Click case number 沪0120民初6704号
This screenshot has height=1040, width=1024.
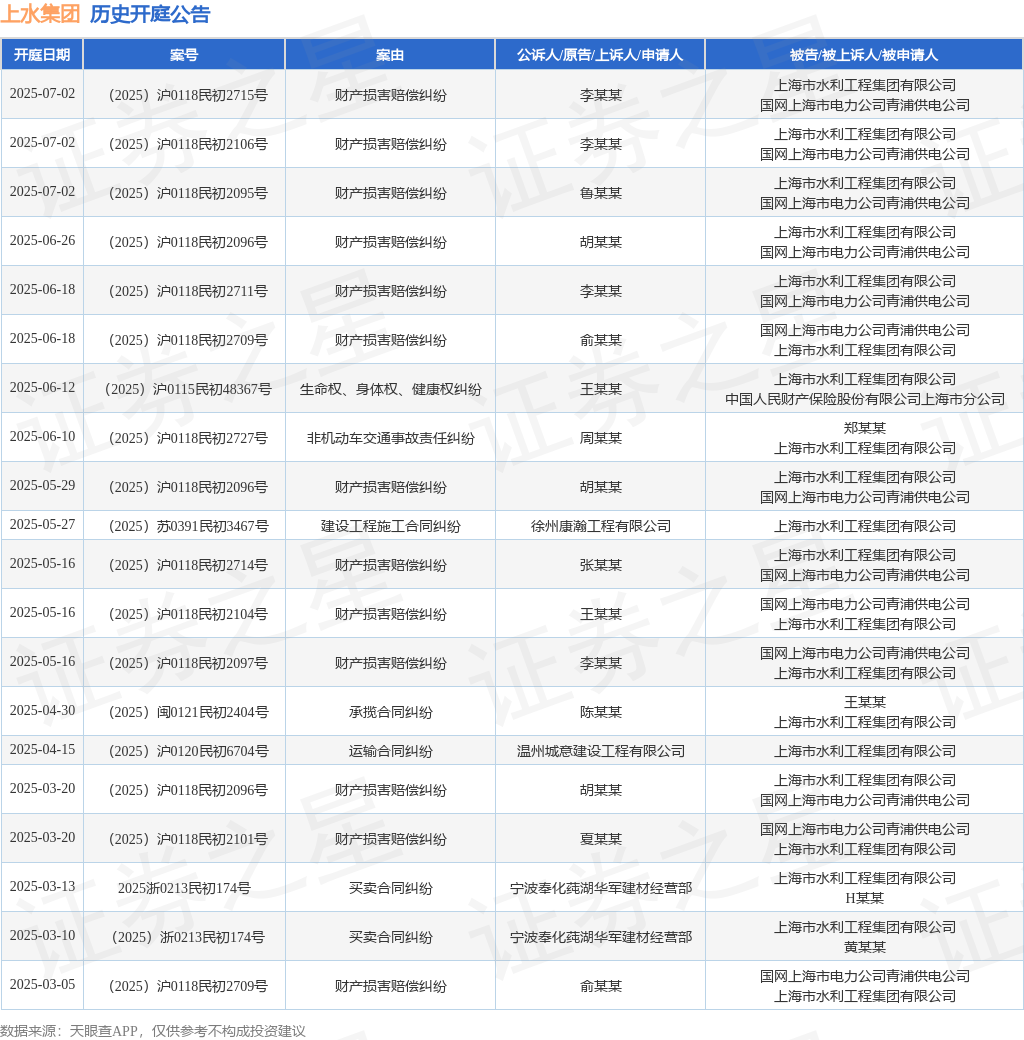(x=188, y=751)
